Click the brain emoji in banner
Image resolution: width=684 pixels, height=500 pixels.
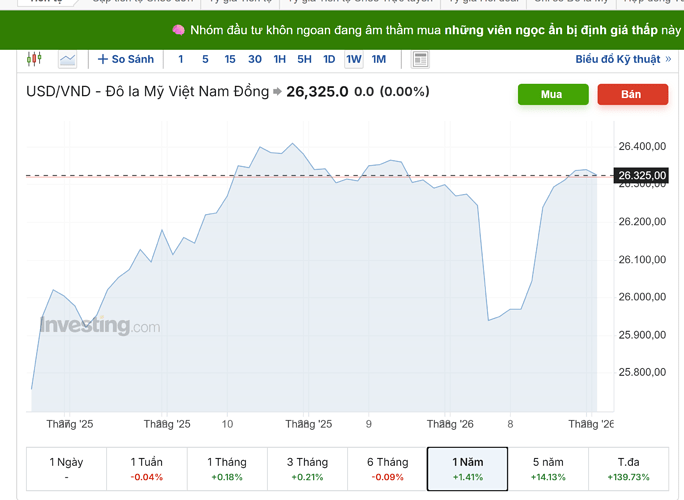tap(178, 29)
